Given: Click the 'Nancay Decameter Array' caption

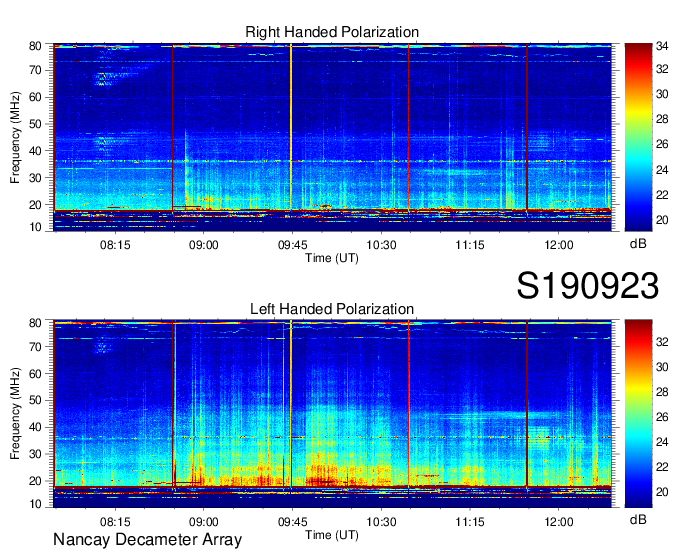Looking at the screenshot, I should (x=147, y=540).
